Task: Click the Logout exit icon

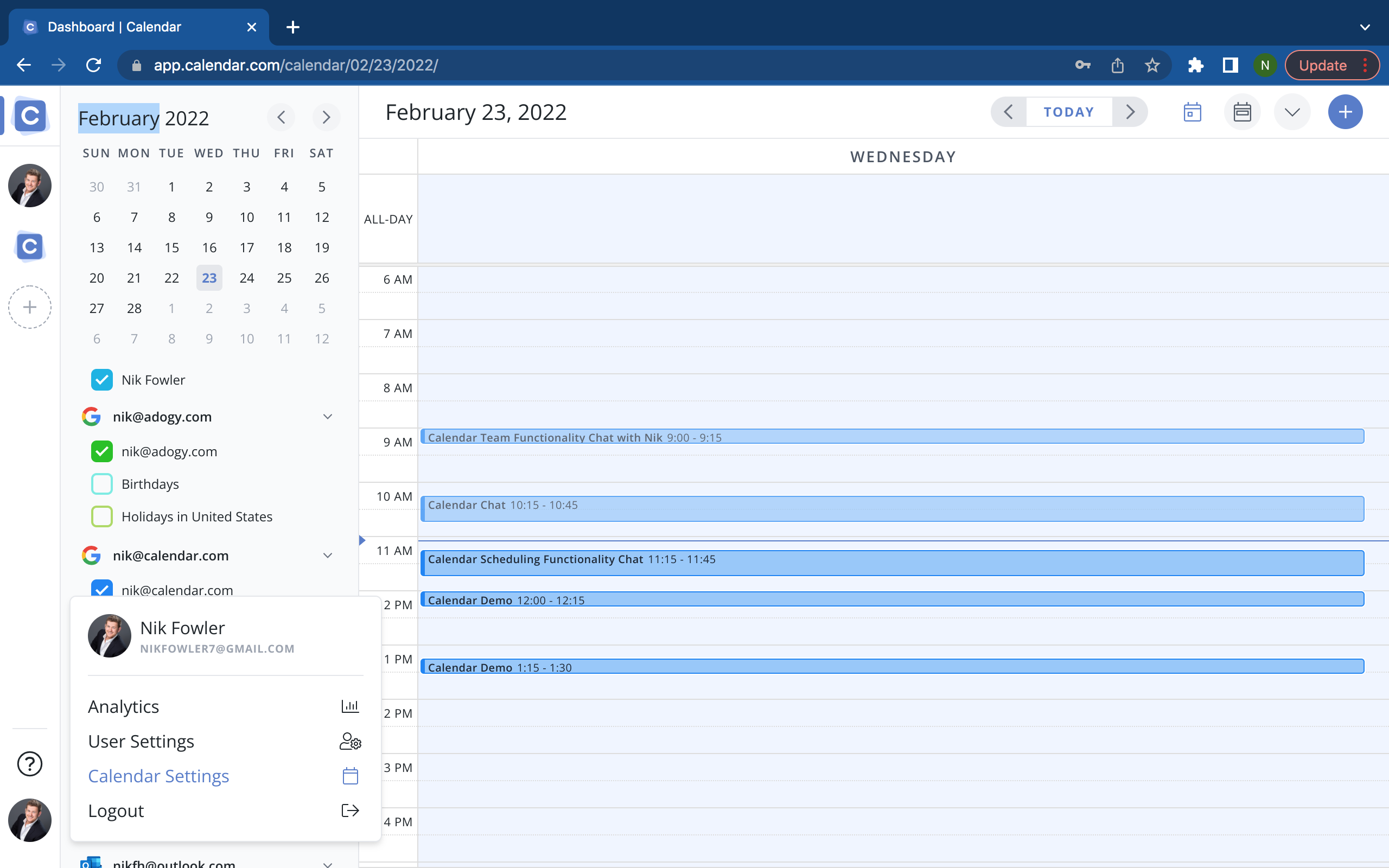Action: (x=349, y=810)
